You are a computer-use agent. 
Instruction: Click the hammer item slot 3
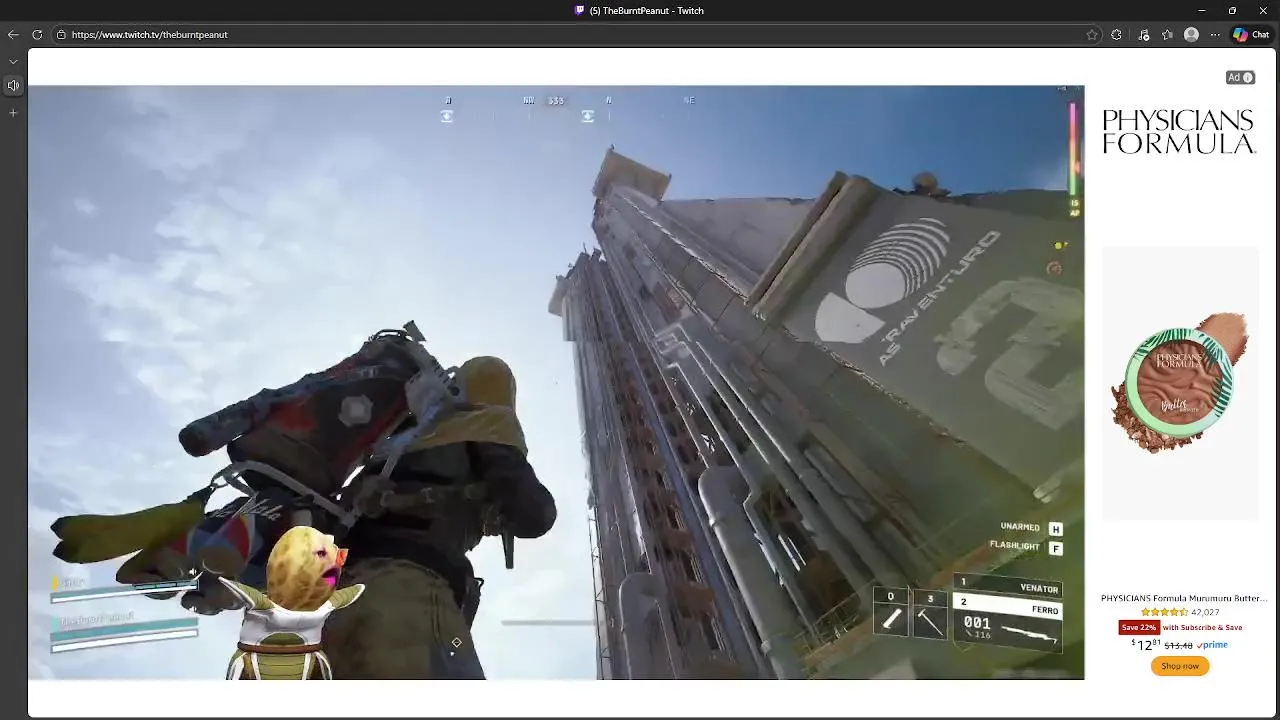(x=930, y=614)
